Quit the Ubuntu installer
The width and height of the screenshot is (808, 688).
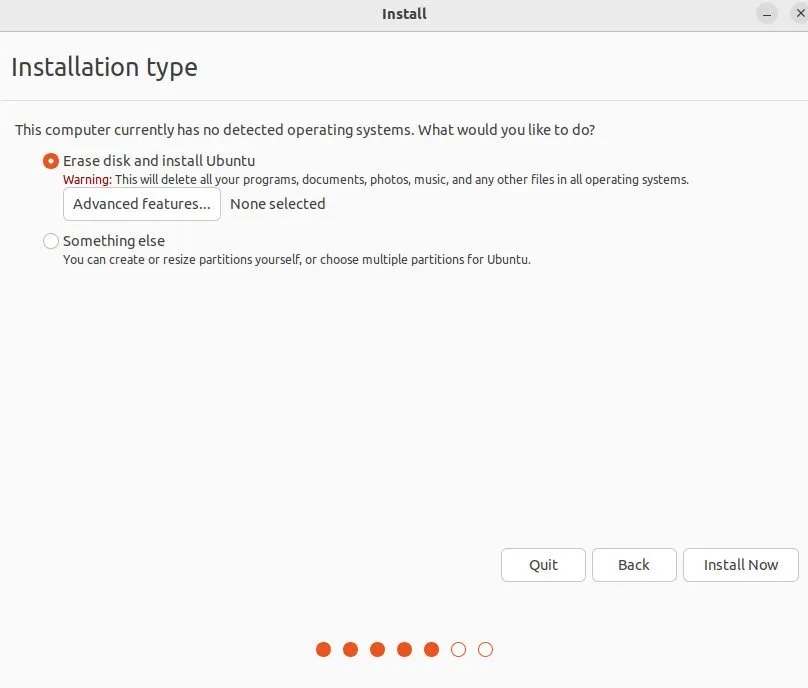543,565
